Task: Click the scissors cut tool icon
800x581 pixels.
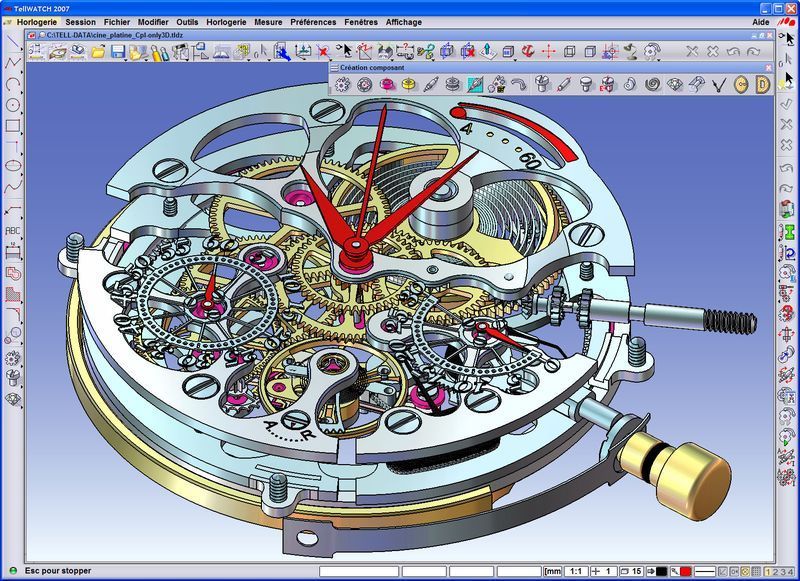Action: click(425, 51)
